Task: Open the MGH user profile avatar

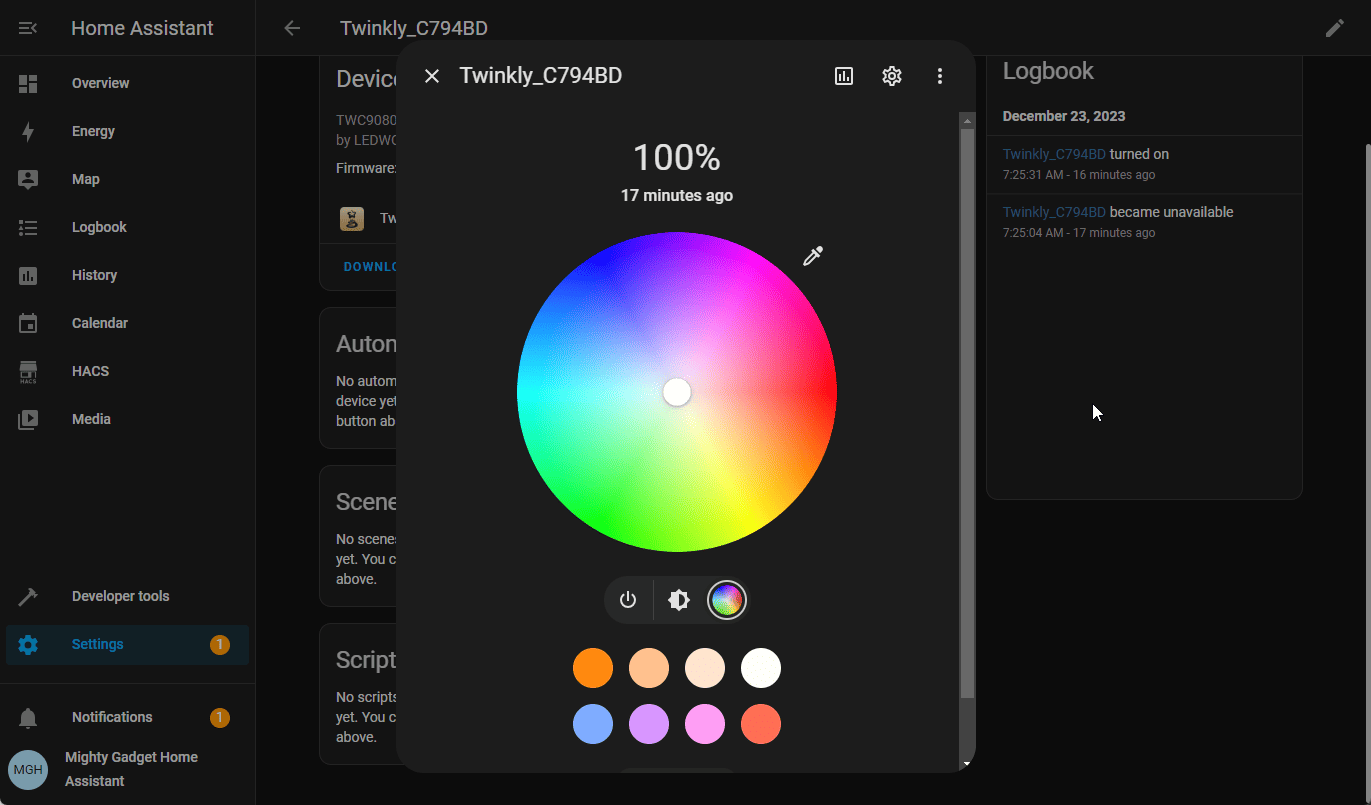Action: (28, 769)
